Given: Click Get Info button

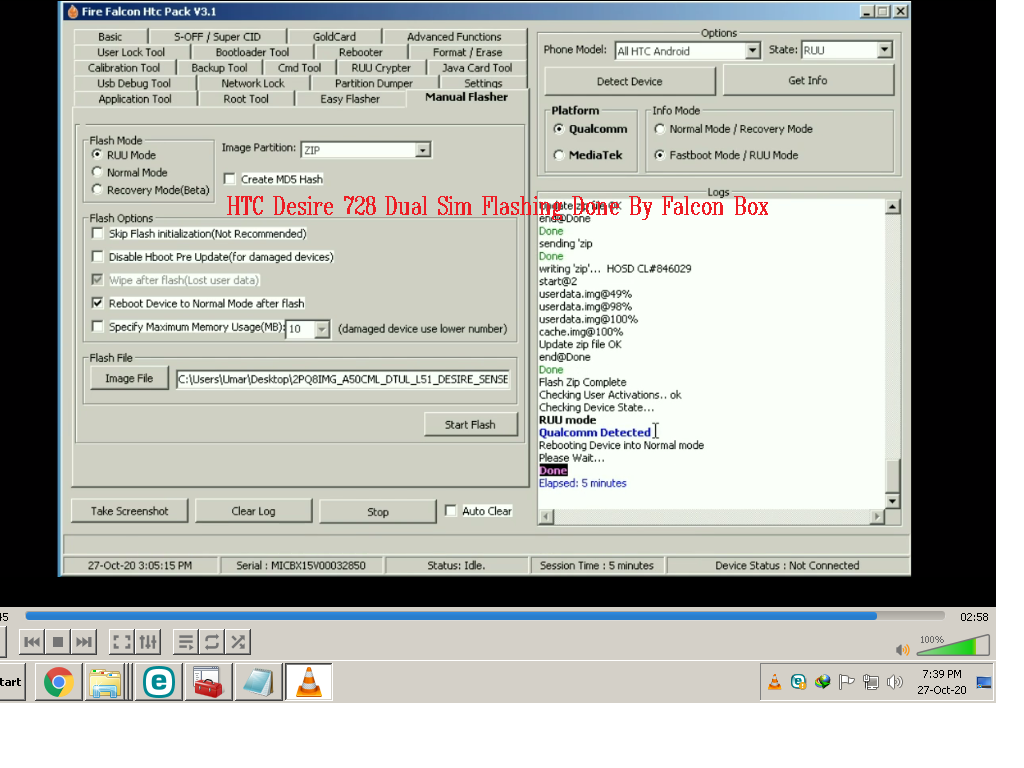Looking at the screenshot, I should (808, 80).
